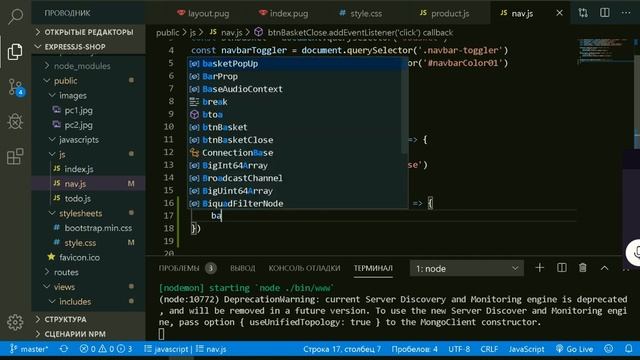The image size is (640, 360).
Task: Open the Run and Debug view
Action: [16, 121]
